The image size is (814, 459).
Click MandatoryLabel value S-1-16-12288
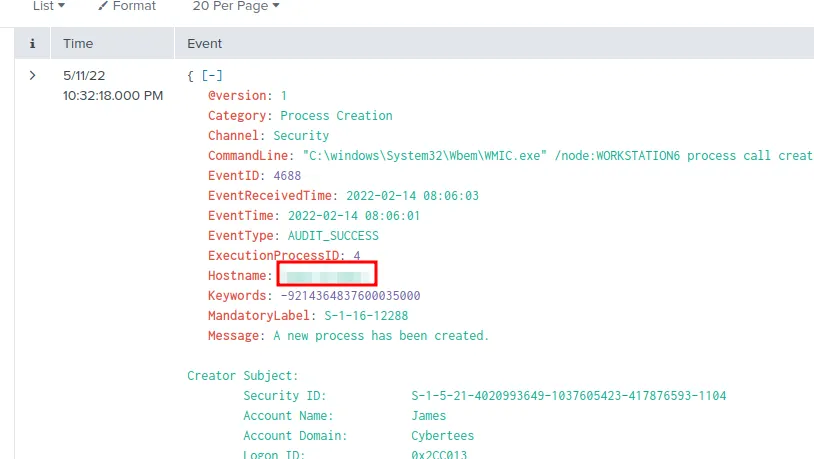pos(366,316)
